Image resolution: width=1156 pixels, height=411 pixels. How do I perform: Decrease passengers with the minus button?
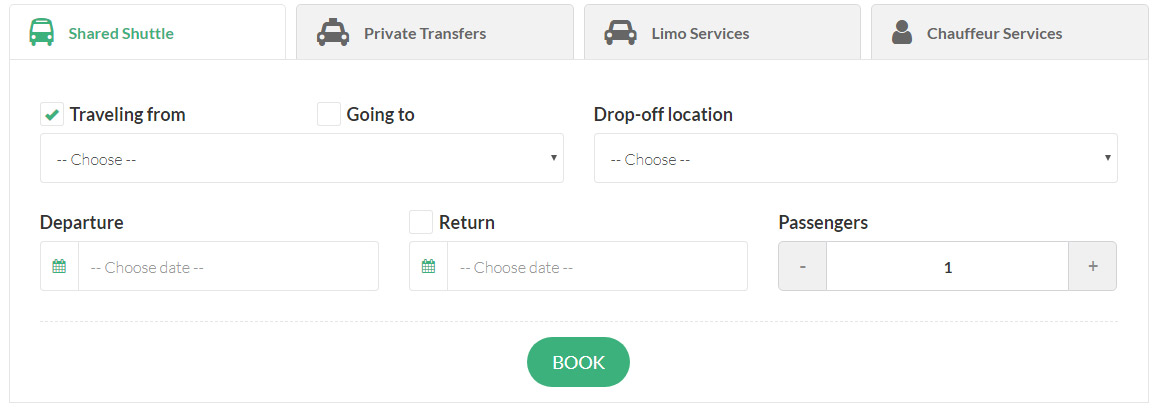pyautogui.click(x=803, y=266)
